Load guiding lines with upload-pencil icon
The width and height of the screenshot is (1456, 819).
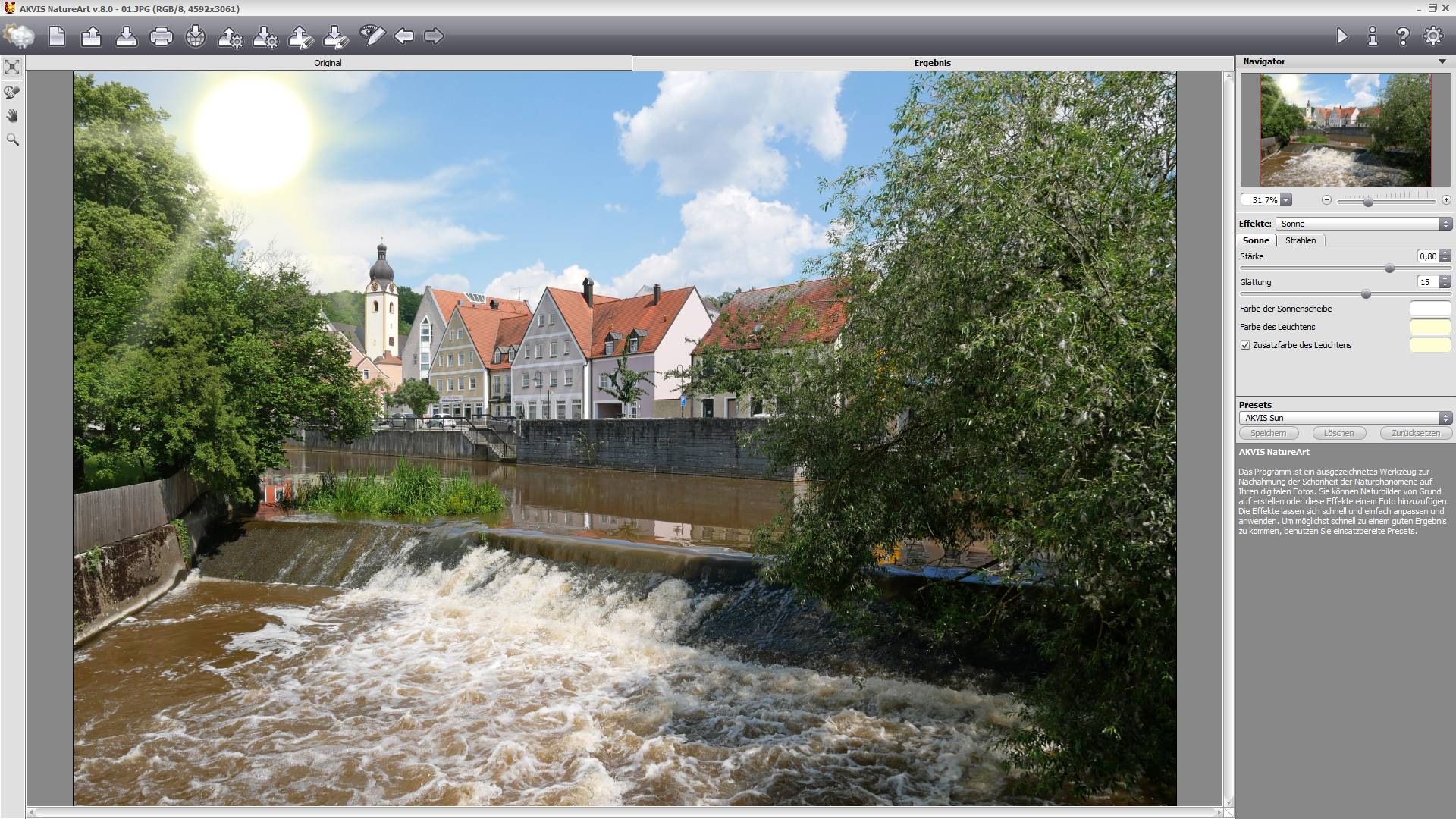pos(301,36)
